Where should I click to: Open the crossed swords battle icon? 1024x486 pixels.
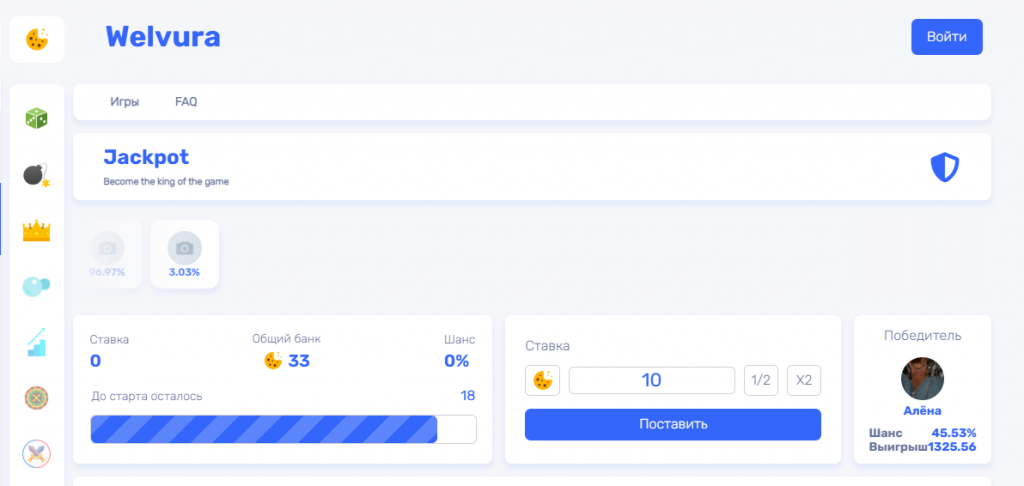37,453
